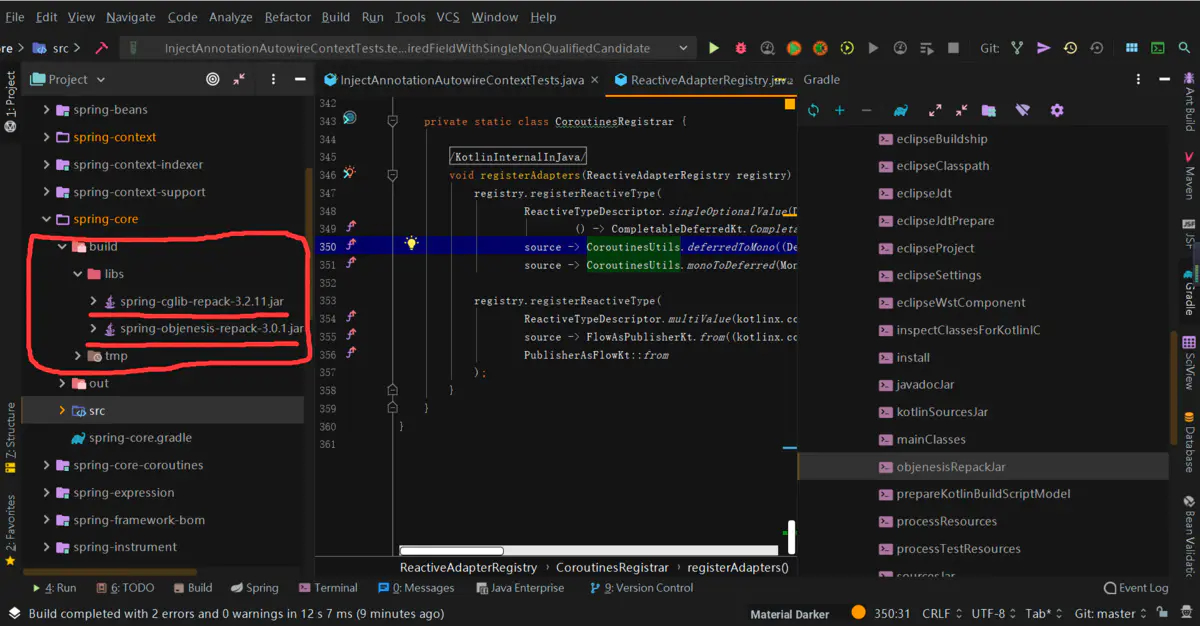Expand the spring-cglib-repack-3.2.11.jar node
The height and width of the screenshot is (626, 1200).
click(x=94, y=301)
